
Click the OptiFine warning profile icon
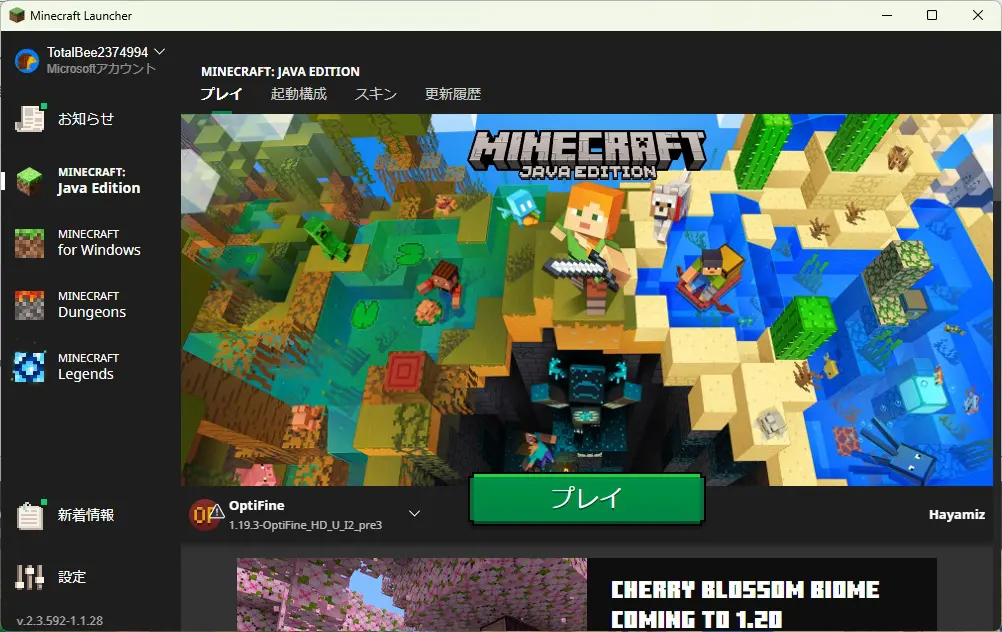(206, 514)
